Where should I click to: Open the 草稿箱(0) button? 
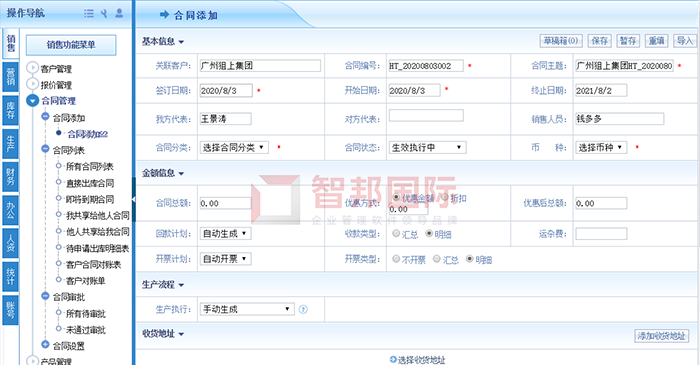[x=560, y=41]
